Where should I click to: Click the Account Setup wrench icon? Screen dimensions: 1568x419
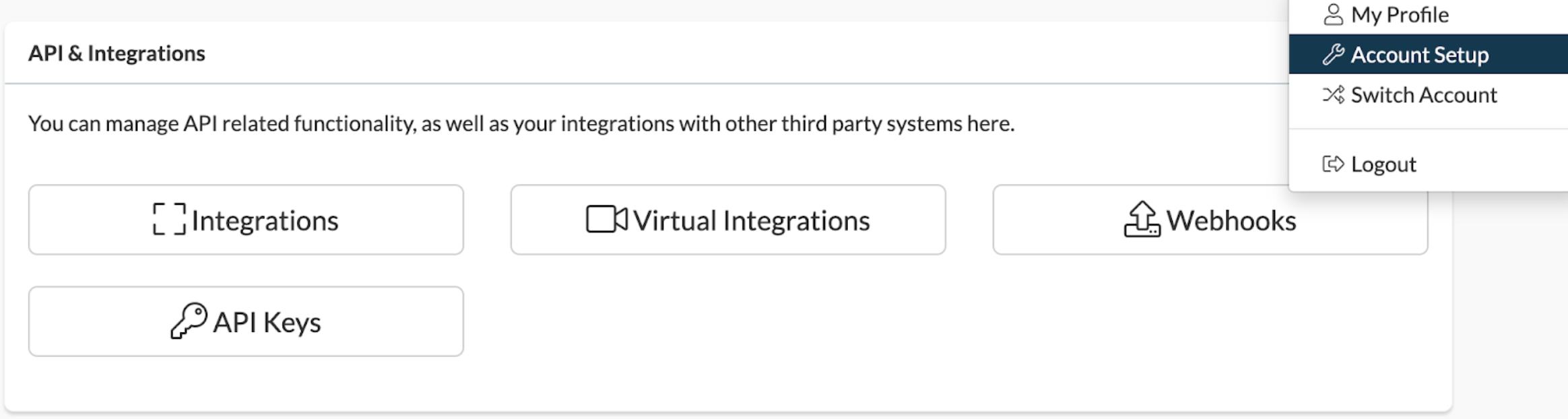[1334, 55]
